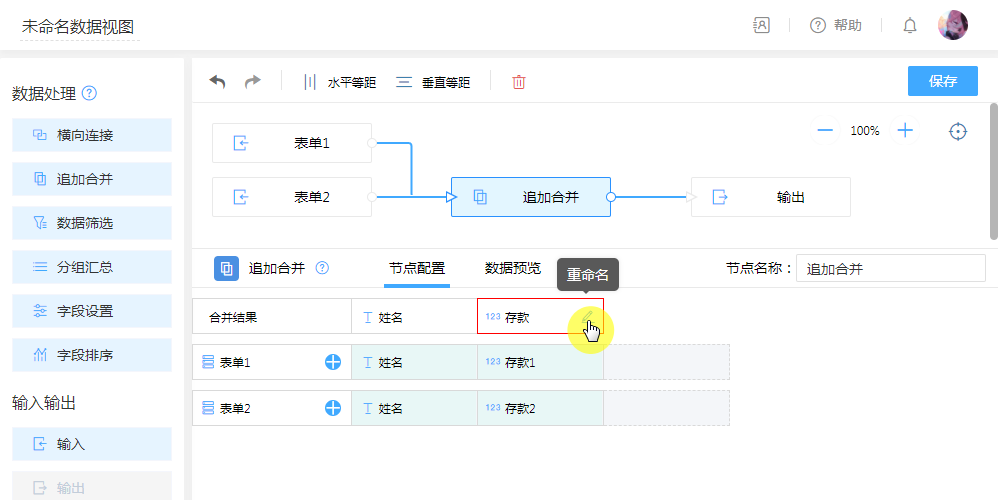Switch to the 数据预览 tab

tap(513, 268)
